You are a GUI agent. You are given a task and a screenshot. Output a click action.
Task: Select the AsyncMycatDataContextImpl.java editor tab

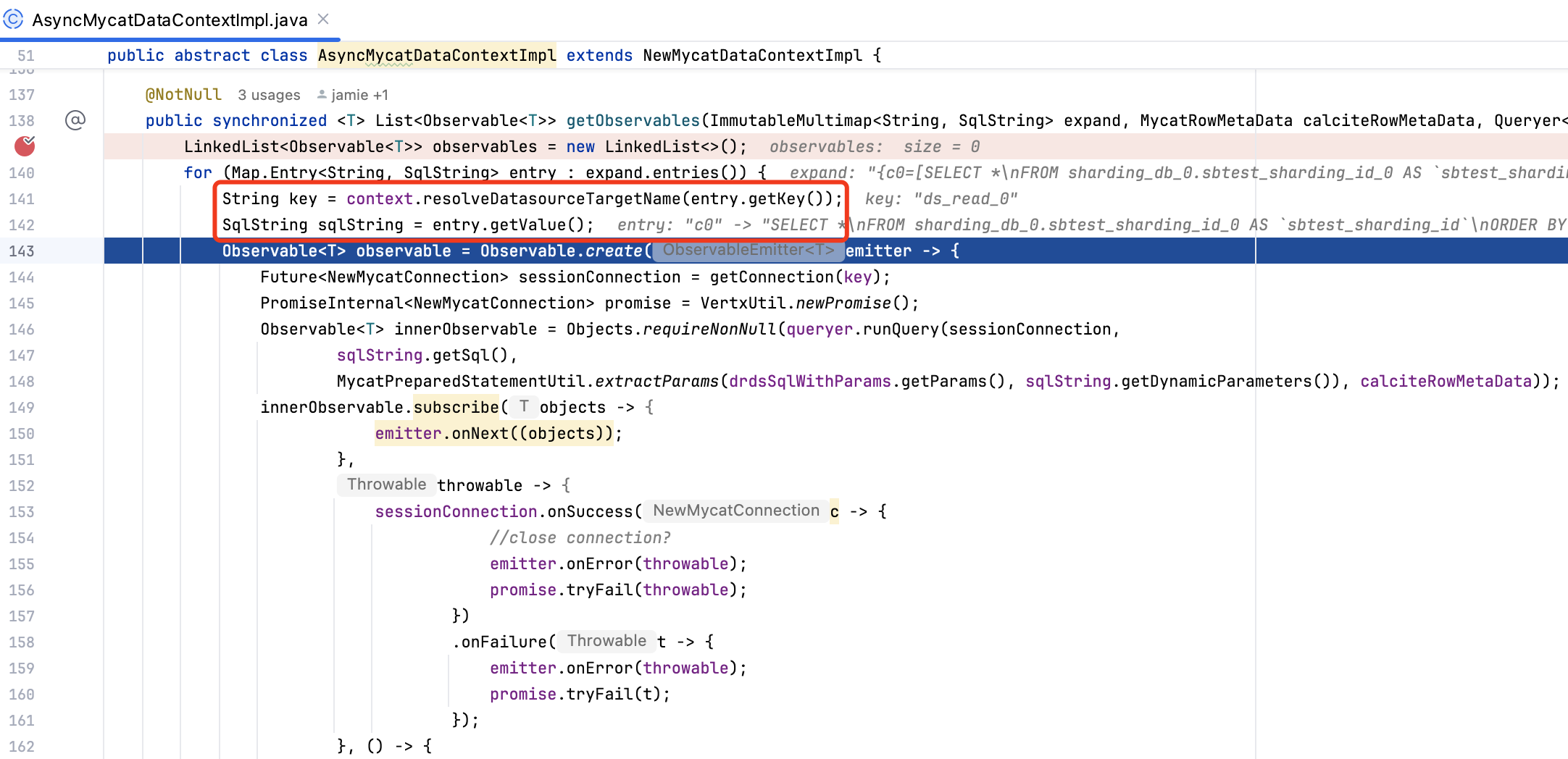click(170, 20)
